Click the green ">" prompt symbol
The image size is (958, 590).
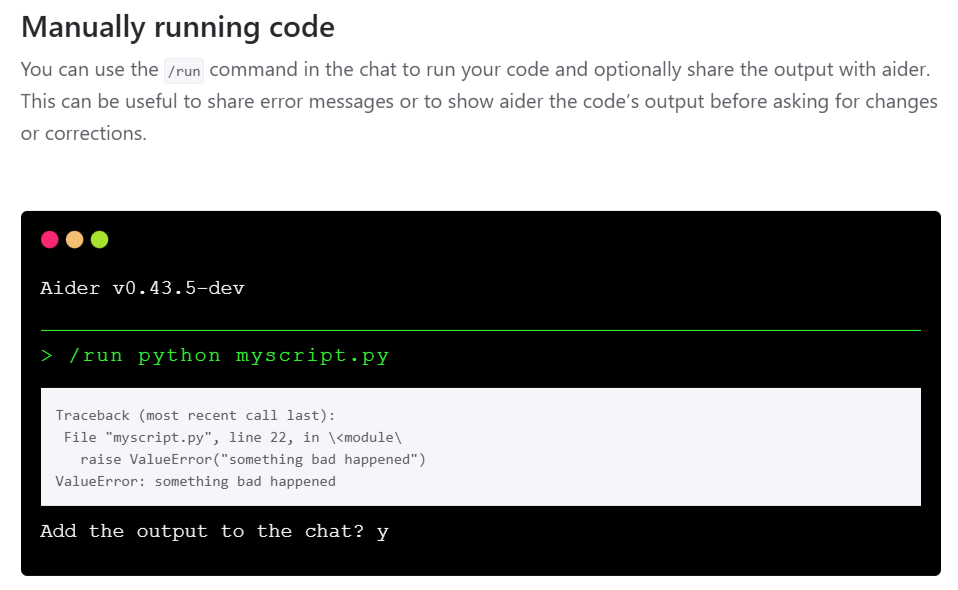[47, 355]
